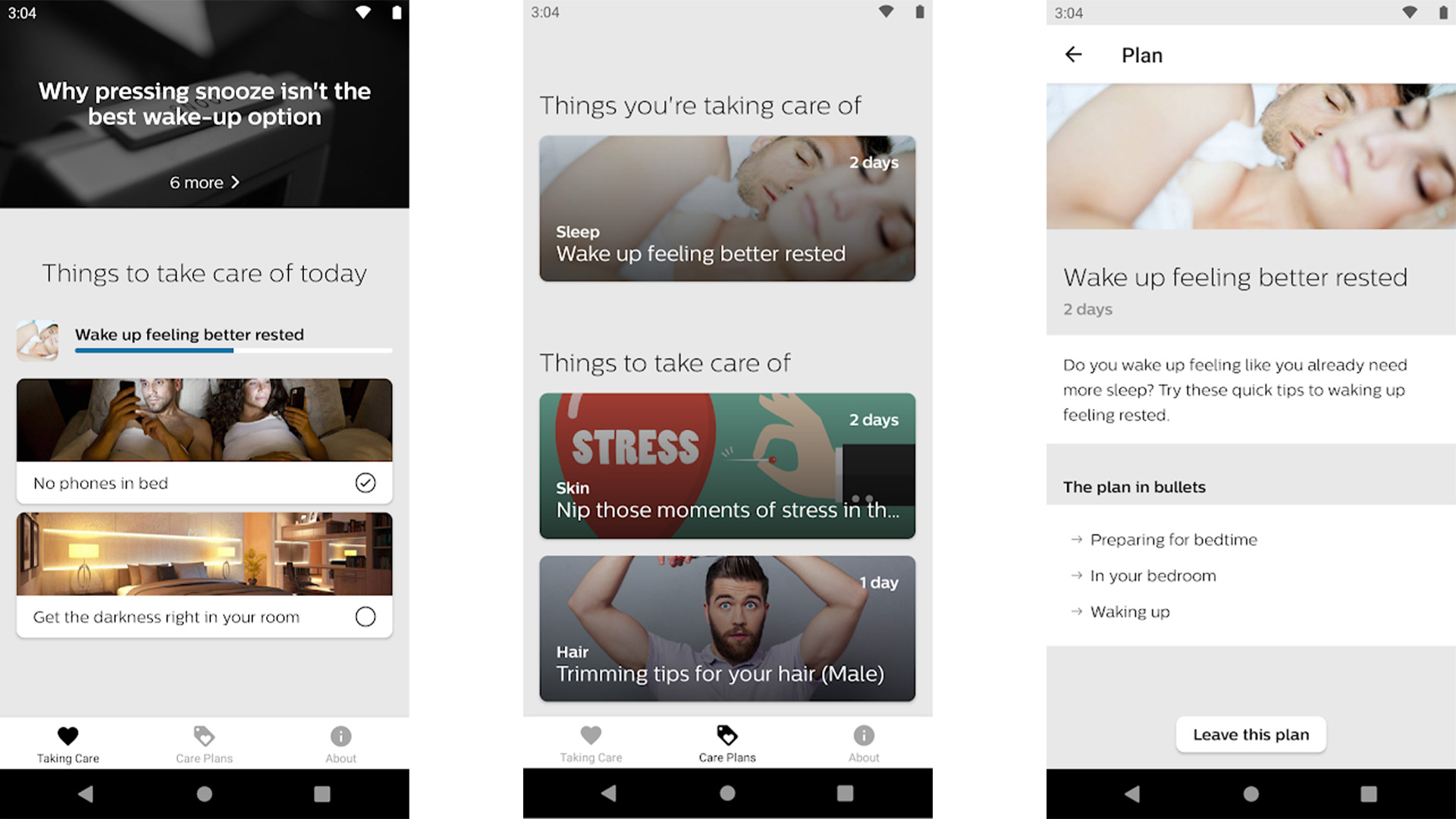
Task: Expand Nip those moments of stress card
Action: [x=726, y=465]
